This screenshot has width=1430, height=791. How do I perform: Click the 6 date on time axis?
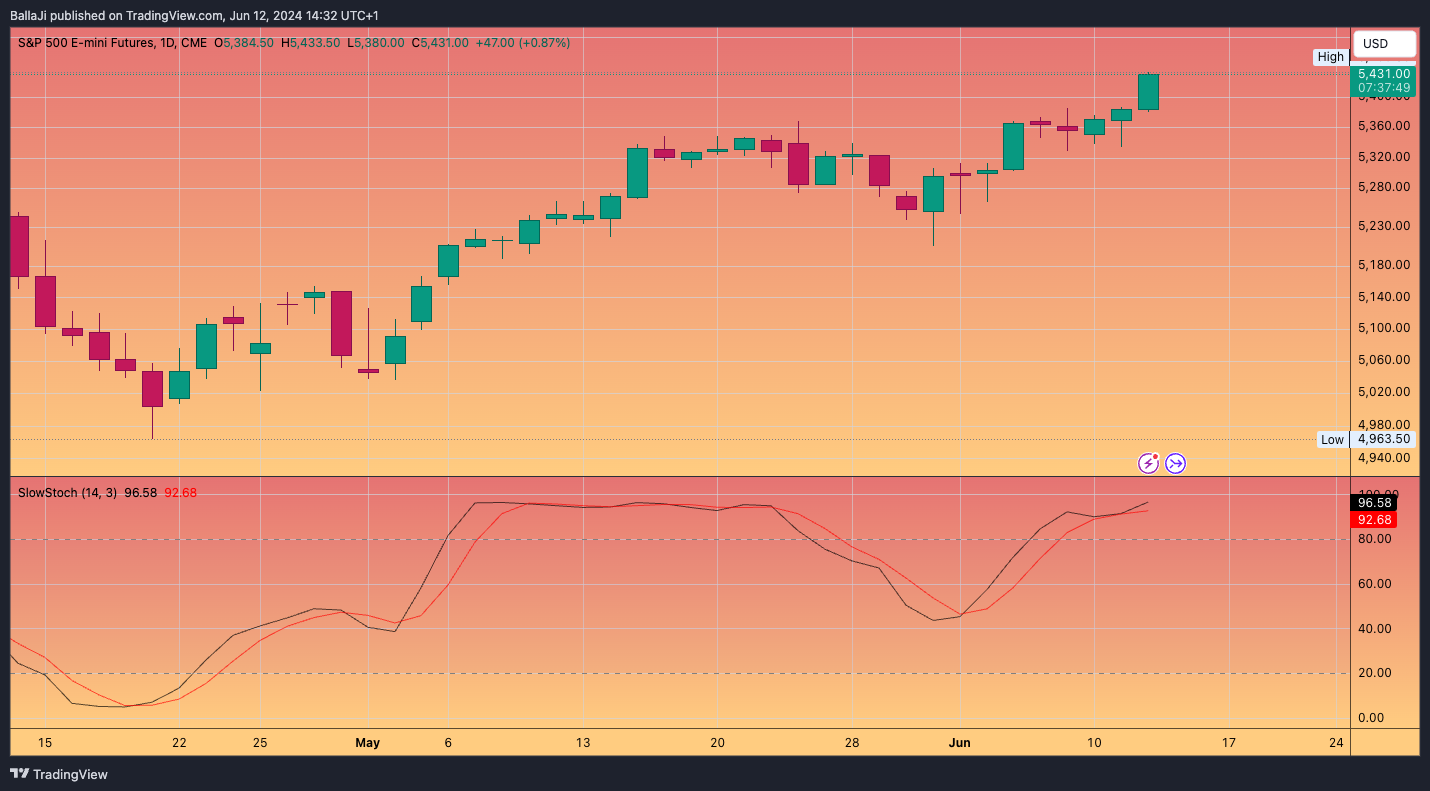point(448,742)
